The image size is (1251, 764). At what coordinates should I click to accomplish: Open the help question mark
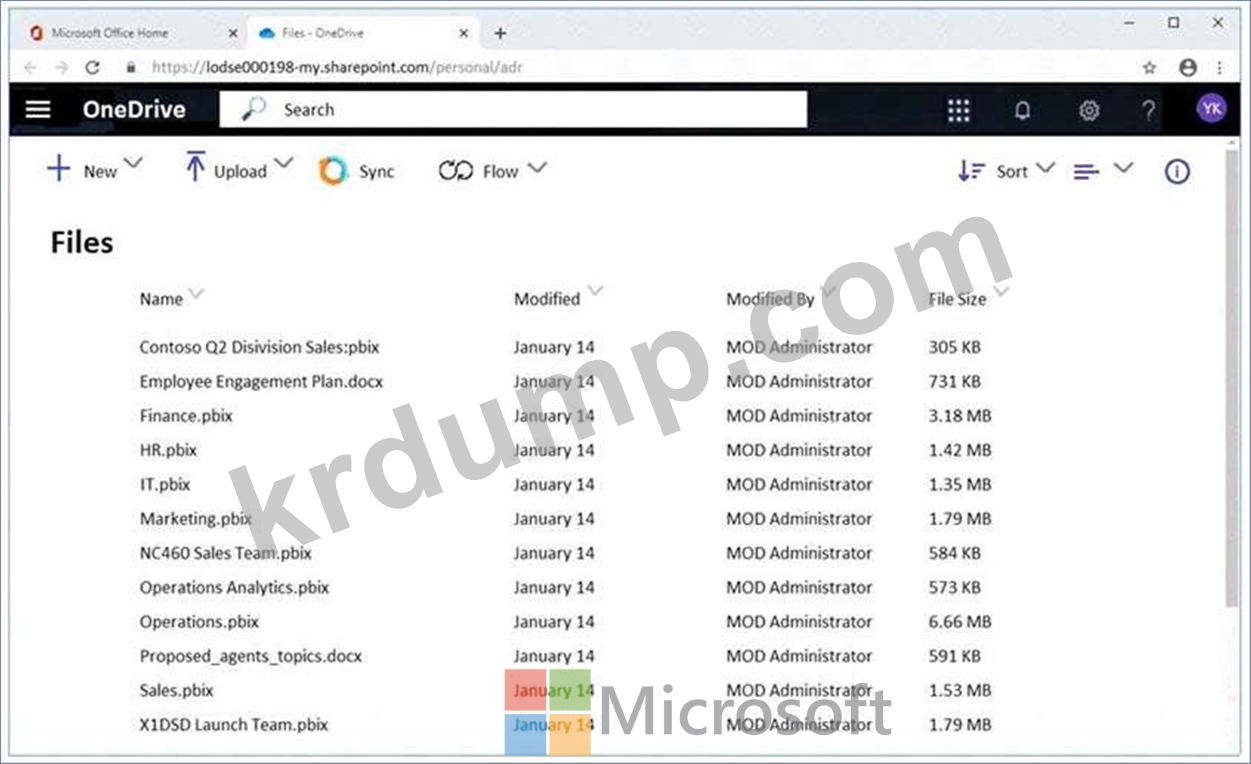[1149, 110]
